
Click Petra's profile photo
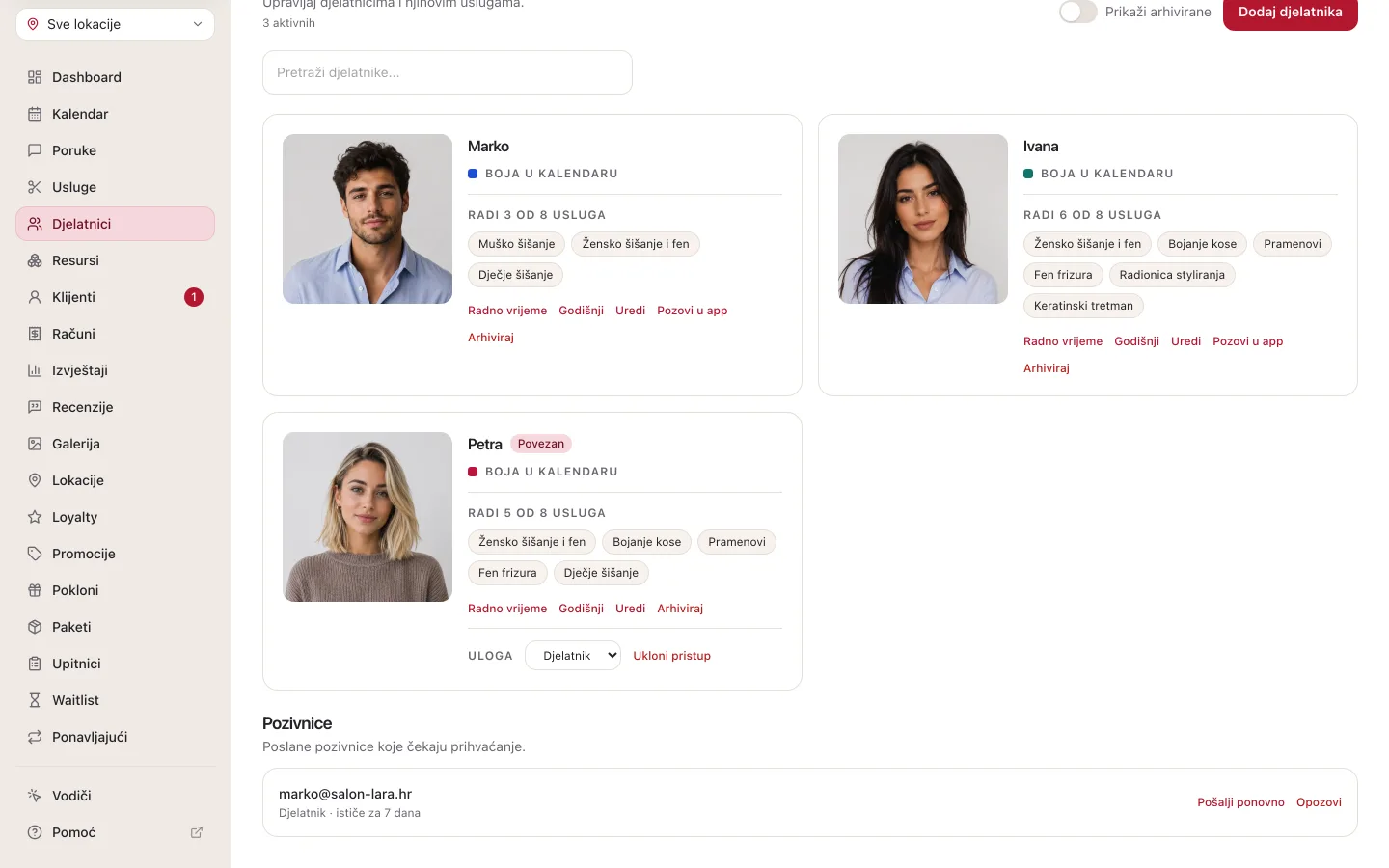pos(368,517)
